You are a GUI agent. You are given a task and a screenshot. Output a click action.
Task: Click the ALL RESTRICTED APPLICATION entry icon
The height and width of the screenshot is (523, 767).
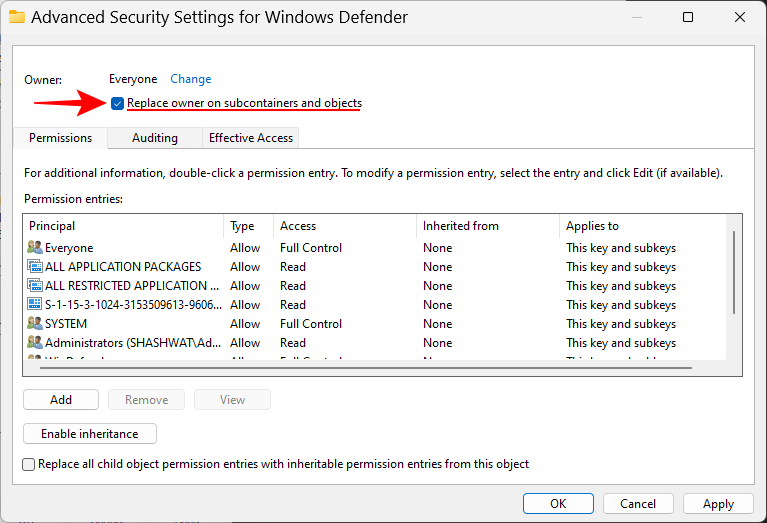pyautogui.click(x=35, y=286)
